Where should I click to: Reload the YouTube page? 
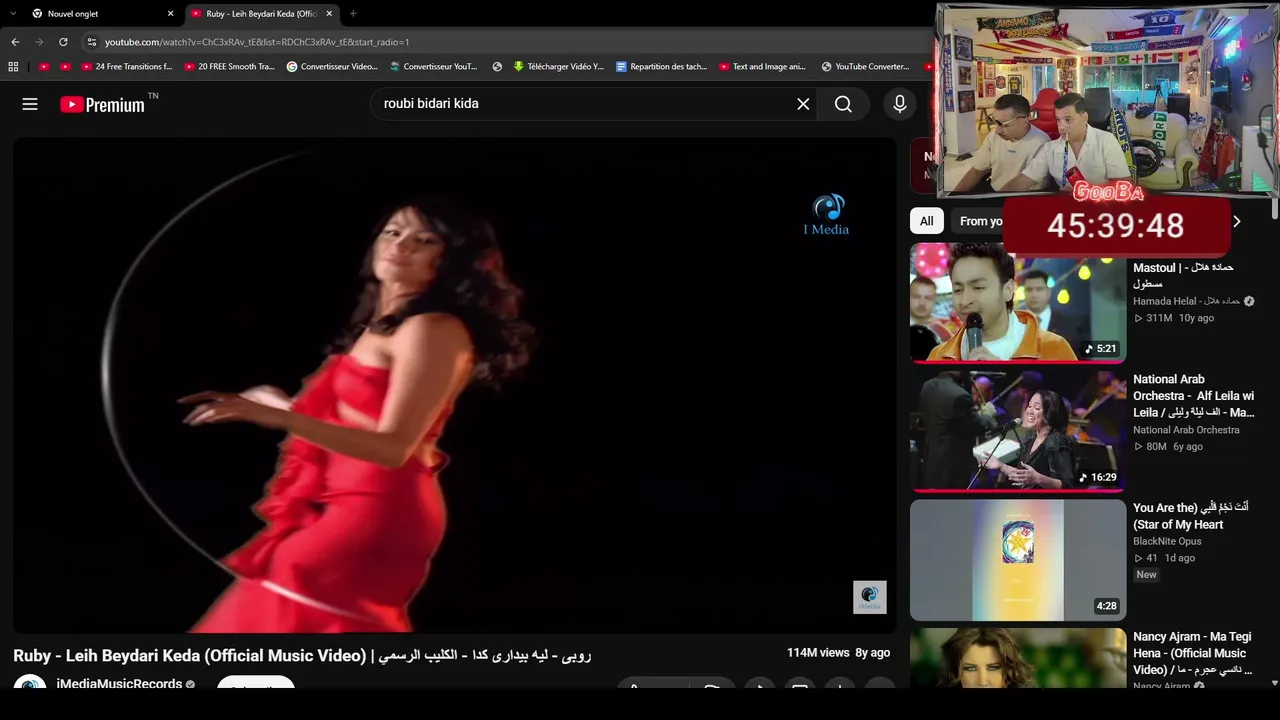point(63,42)
